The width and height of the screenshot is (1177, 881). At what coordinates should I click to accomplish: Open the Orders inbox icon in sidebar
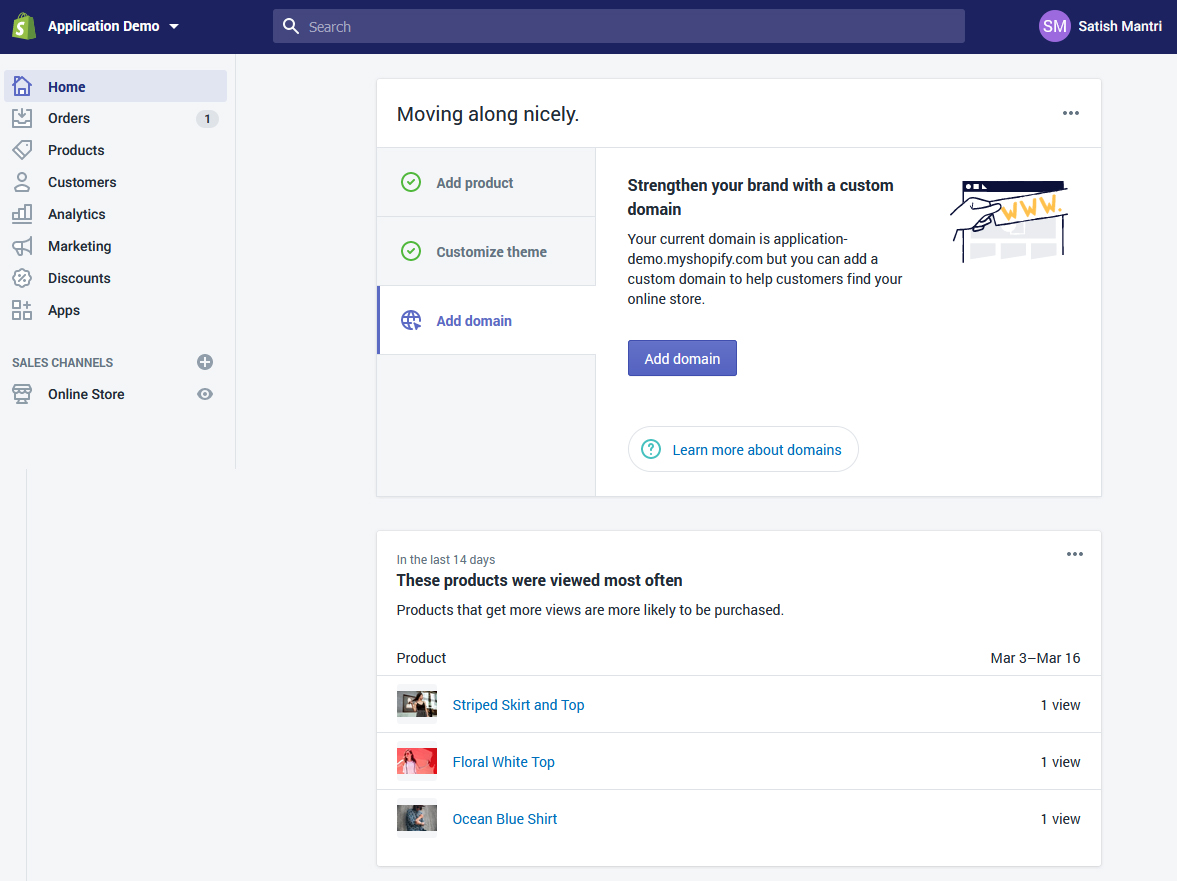(22, 118)
